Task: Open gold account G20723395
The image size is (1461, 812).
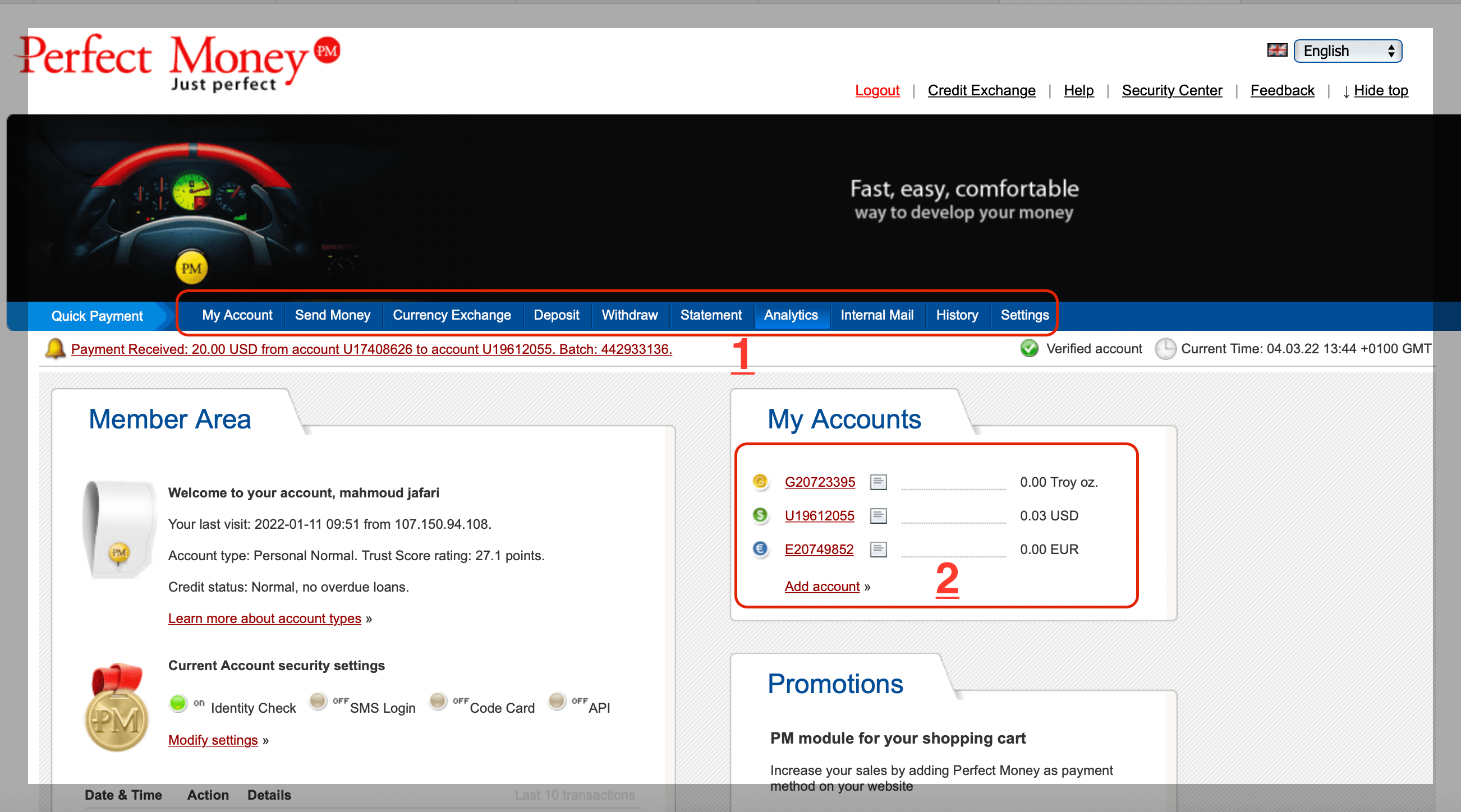Action: [x=820, y=482]
